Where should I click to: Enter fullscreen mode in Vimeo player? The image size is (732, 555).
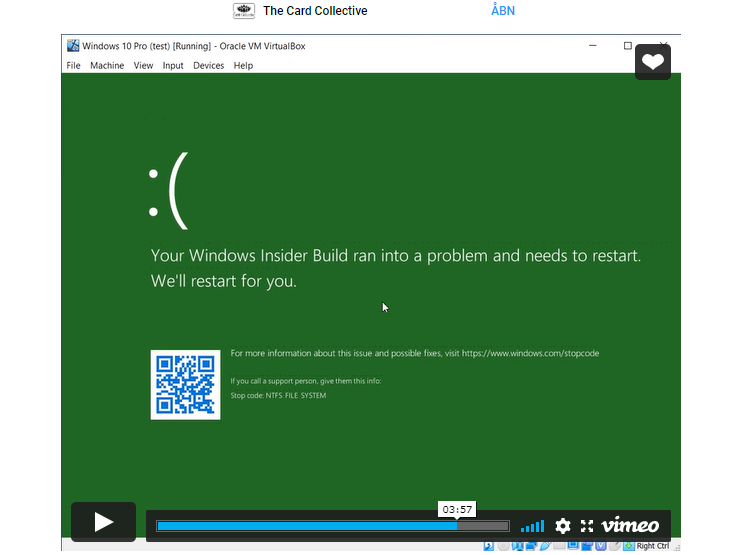(x=587, y=526)
